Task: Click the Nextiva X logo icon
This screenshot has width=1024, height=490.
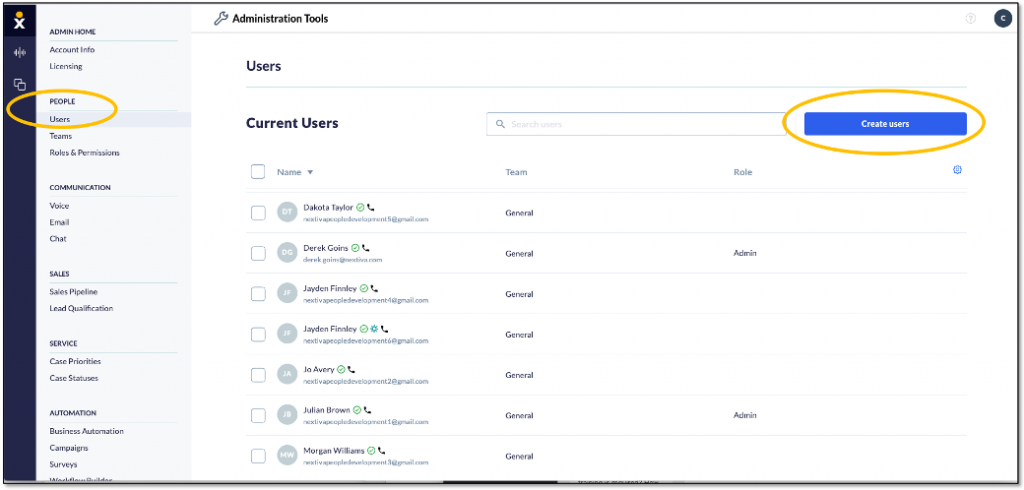Action: [x=20, y=20]
